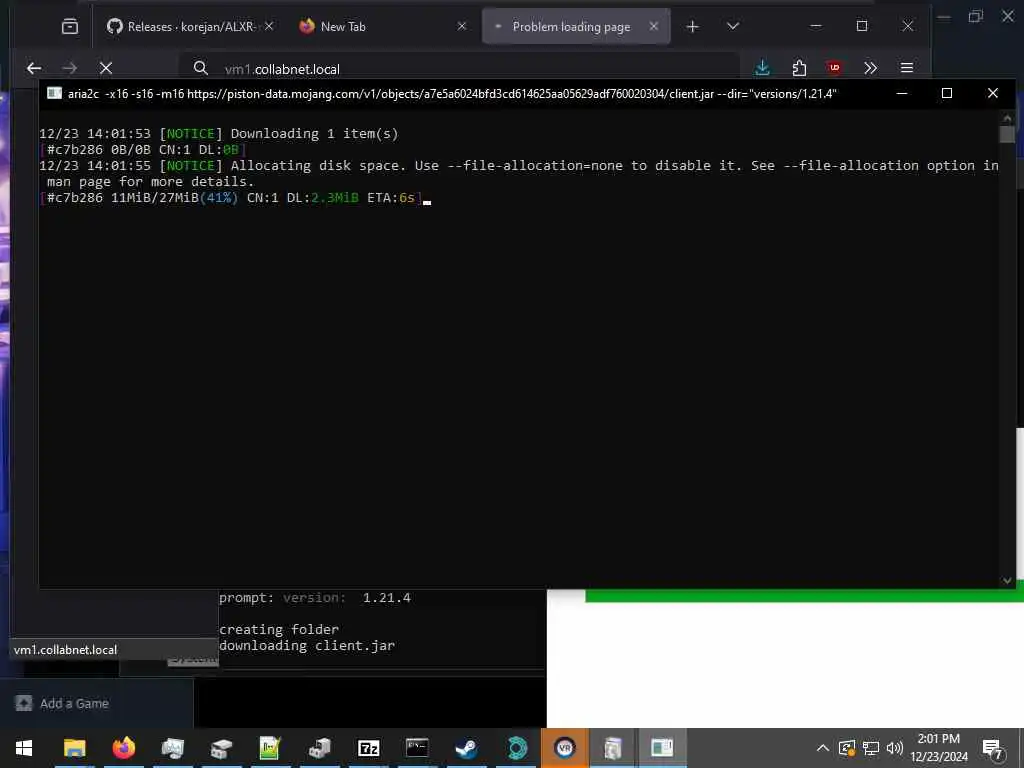Close the New Tab tab
The width and height of the screenshot is (1024, 768).
(x=462, y=26)
